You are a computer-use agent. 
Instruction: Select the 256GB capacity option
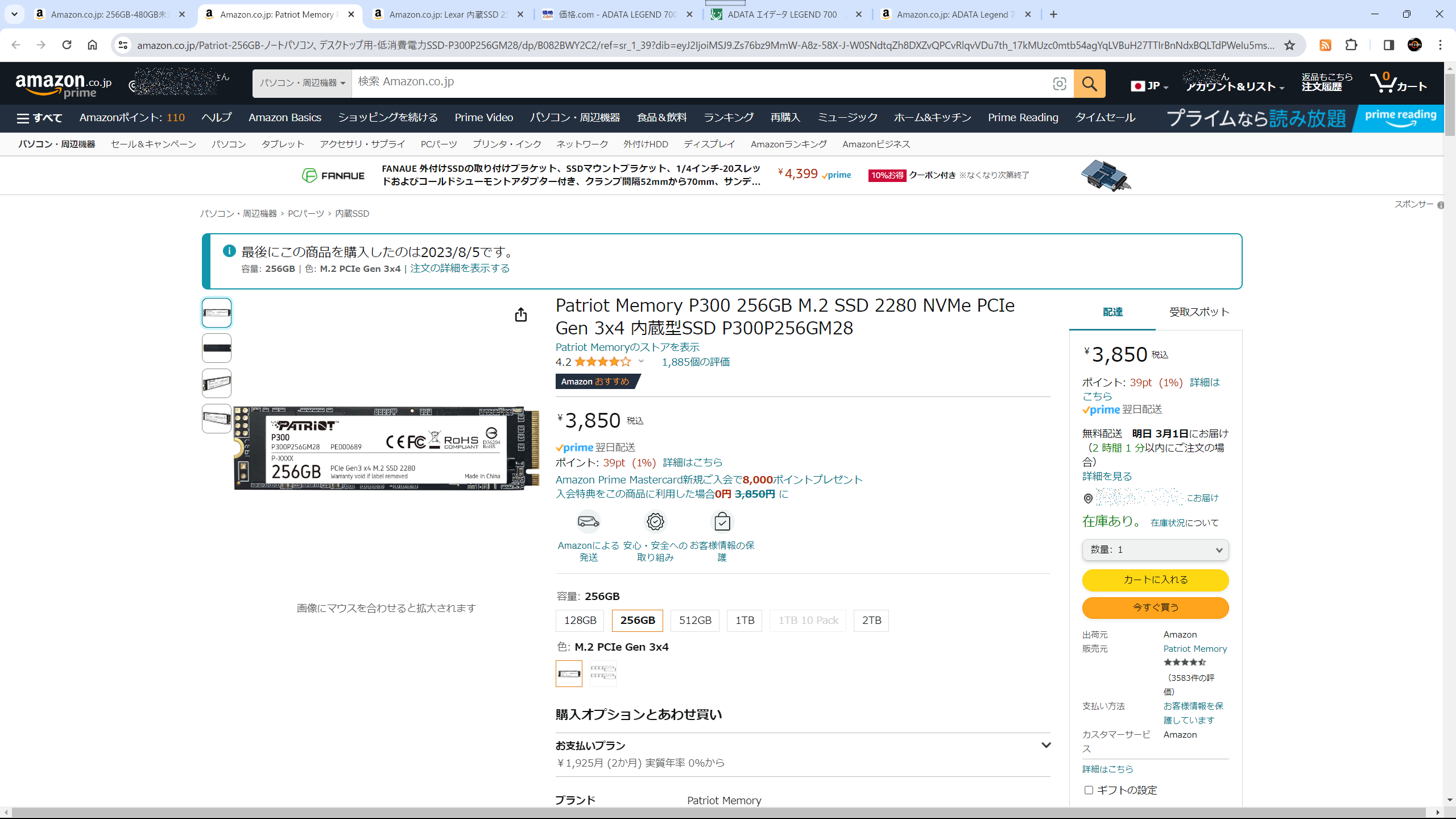click(638, 621)
